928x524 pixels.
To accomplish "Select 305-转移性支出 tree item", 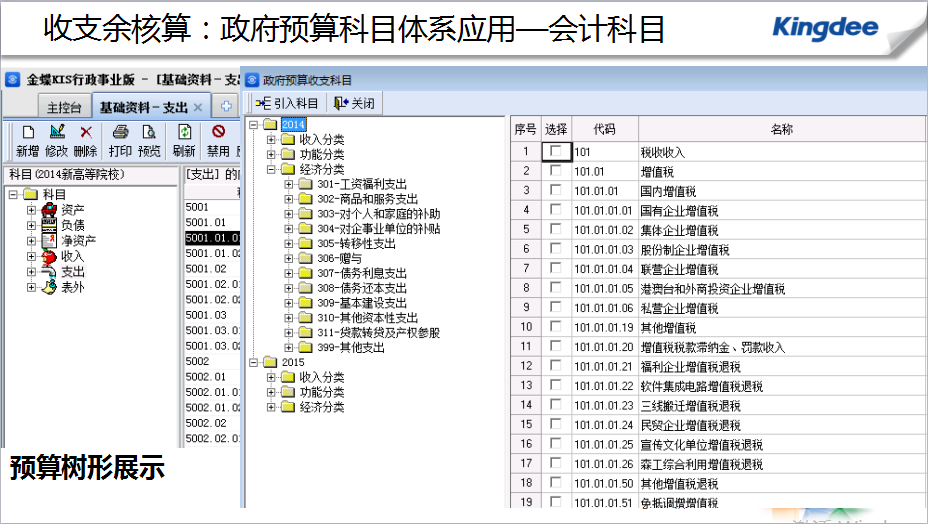I will click(x=356, y=243).
